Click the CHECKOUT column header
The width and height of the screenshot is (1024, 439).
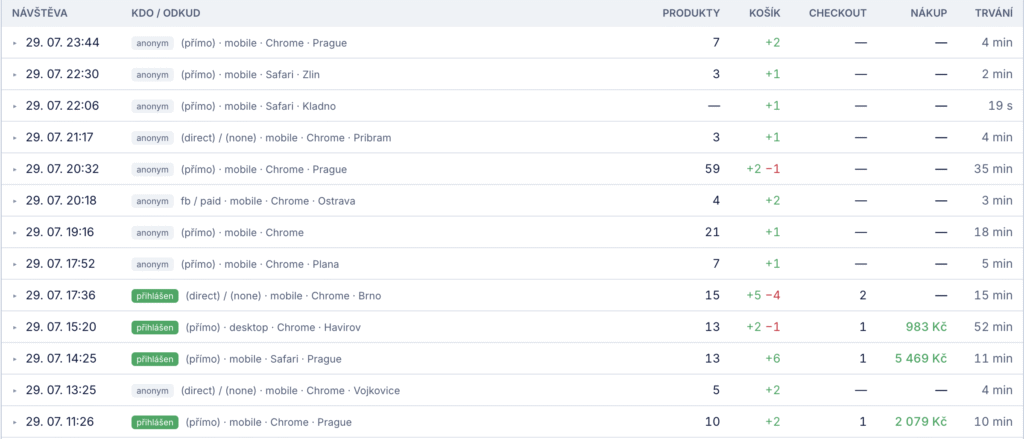click(x=837, y=13)
